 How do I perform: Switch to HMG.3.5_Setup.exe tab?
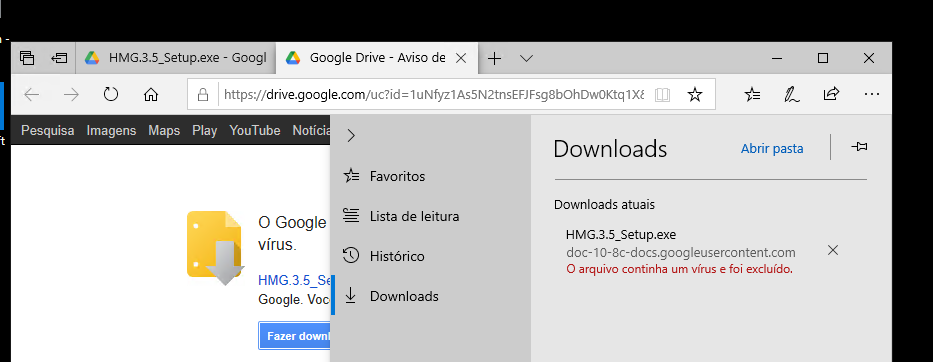click(176, 58)
